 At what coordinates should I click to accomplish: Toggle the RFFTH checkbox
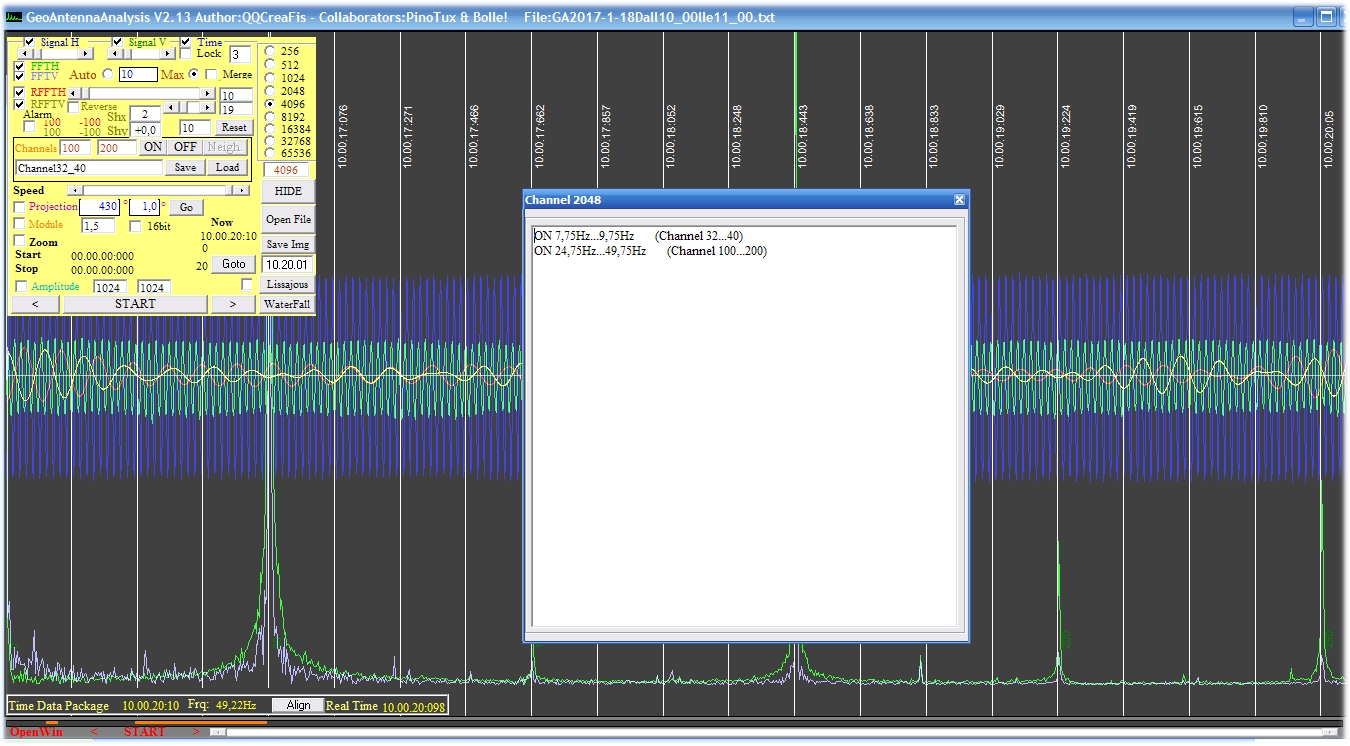click(20, 92)
